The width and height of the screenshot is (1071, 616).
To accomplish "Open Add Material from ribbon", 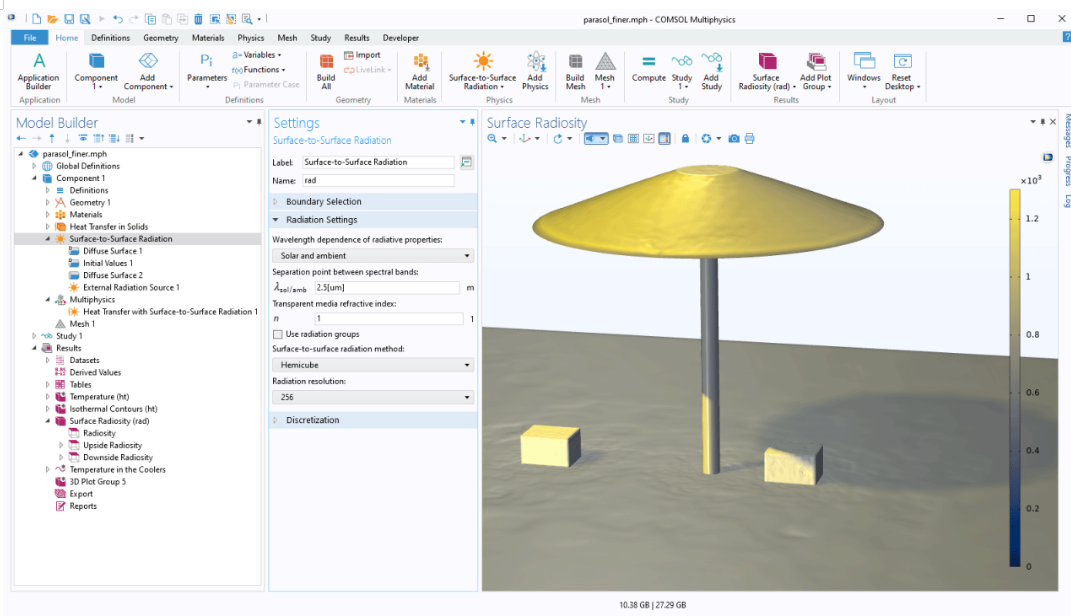I will point(419,71).
